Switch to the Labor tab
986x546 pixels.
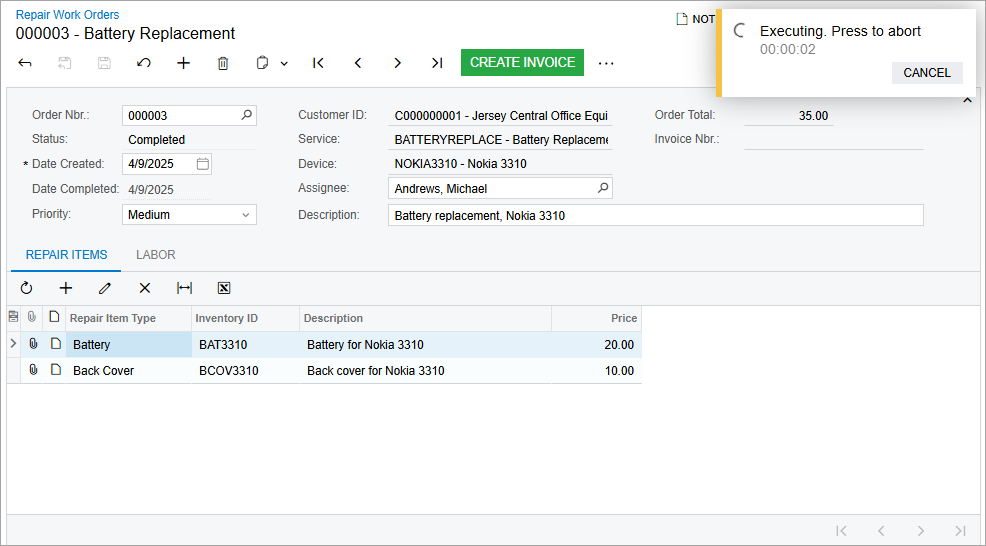156,255
